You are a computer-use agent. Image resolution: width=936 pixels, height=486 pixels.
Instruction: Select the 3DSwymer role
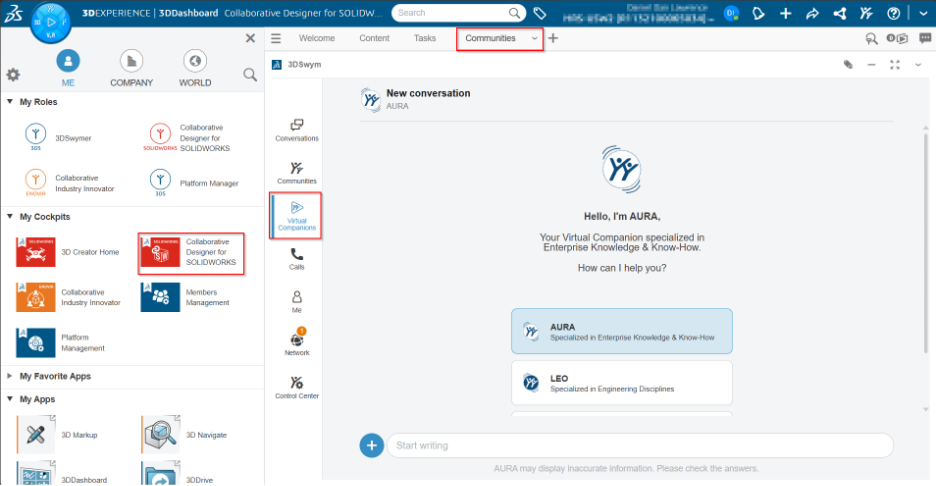point(58,137)
